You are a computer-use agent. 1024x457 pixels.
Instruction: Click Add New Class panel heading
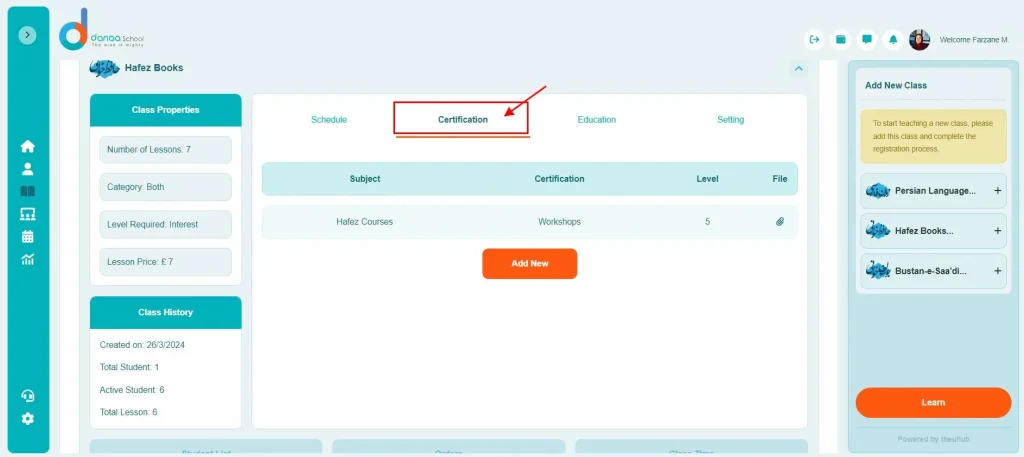(895, 86)
